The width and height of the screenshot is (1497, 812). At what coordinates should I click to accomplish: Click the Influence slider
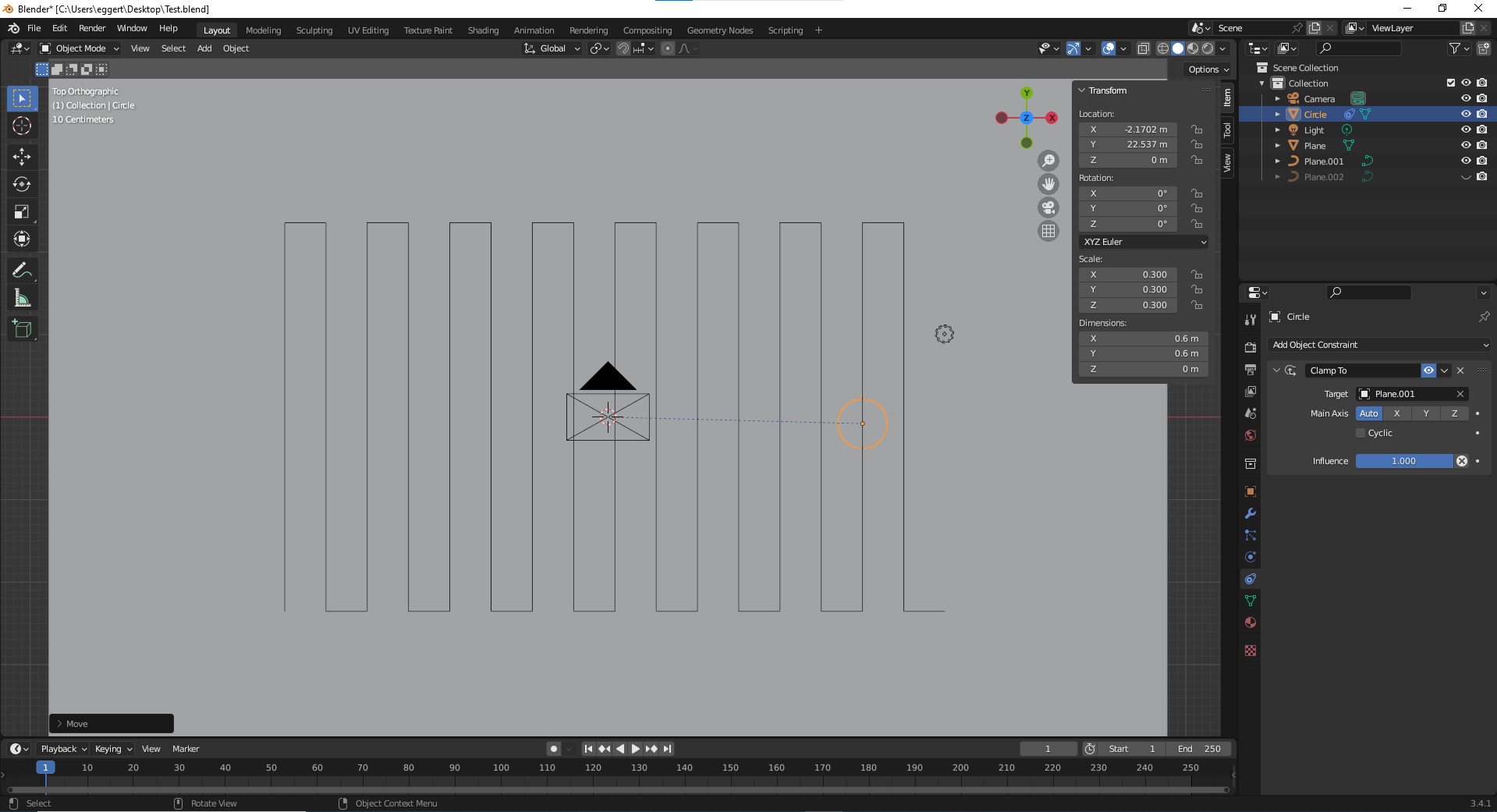click(1403, 461)
